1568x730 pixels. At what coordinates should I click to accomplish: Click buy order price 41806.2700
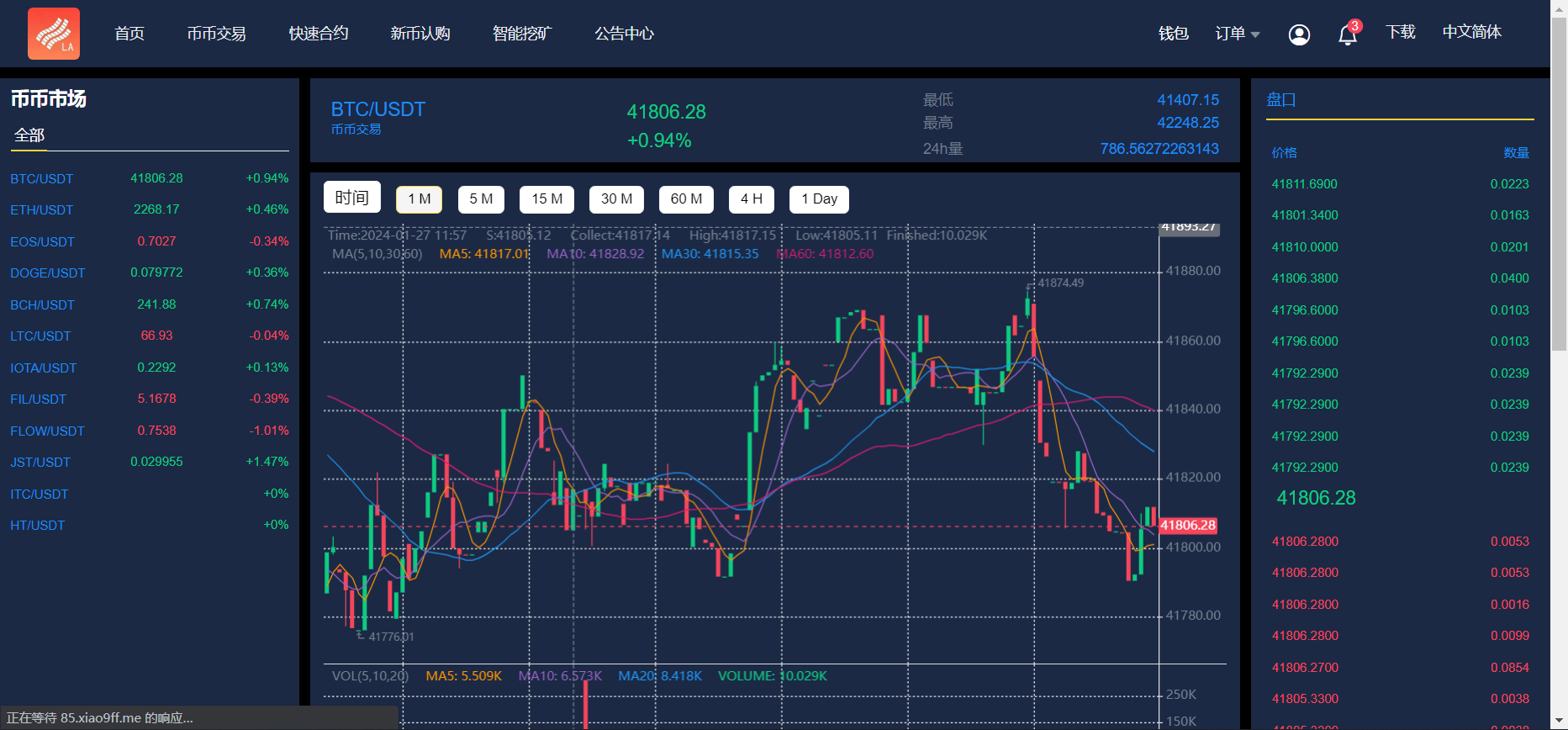pos(1304,668)
